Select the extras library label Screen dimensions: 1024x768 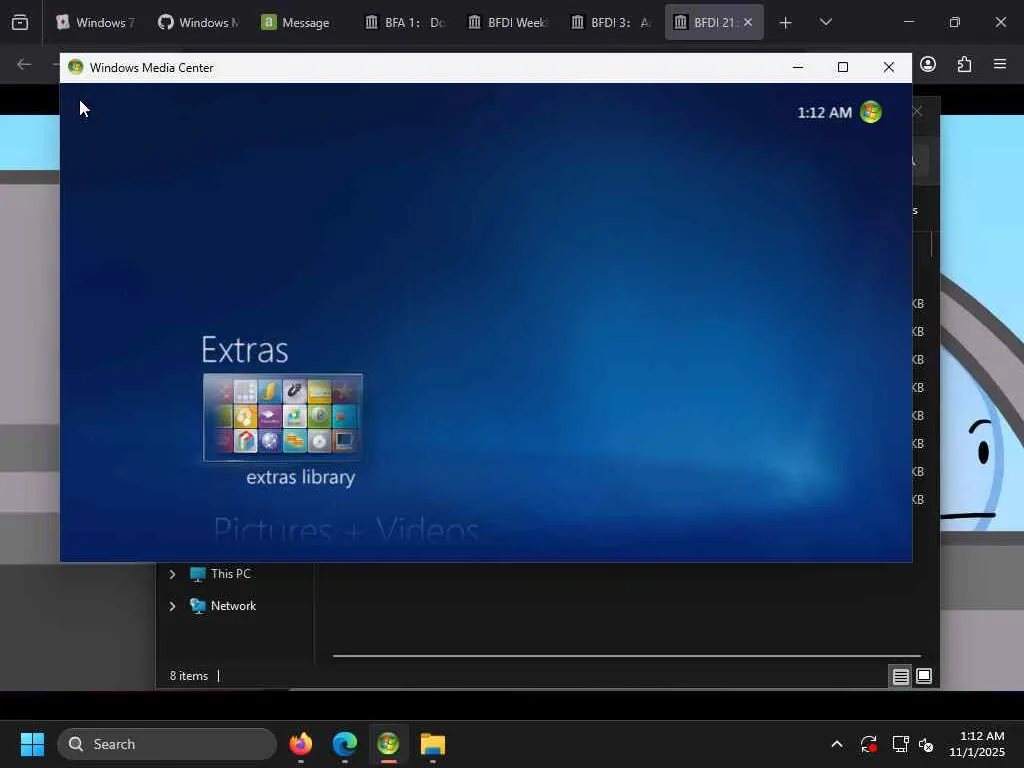(x=300, y=477)
